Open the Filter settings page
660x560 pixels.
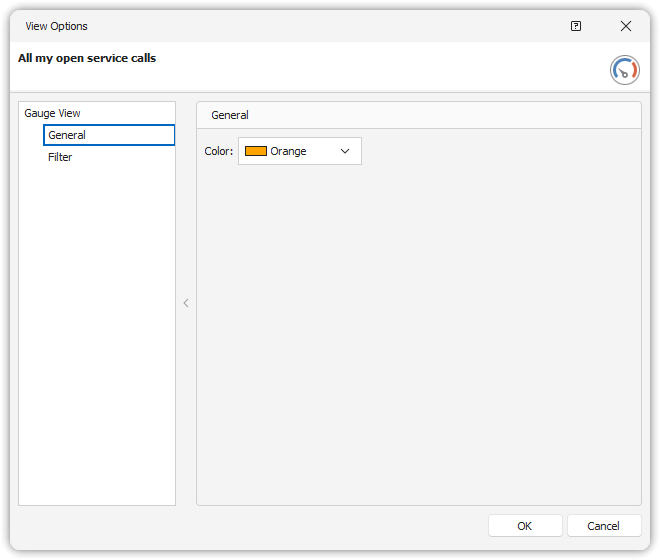coord(60,157)
